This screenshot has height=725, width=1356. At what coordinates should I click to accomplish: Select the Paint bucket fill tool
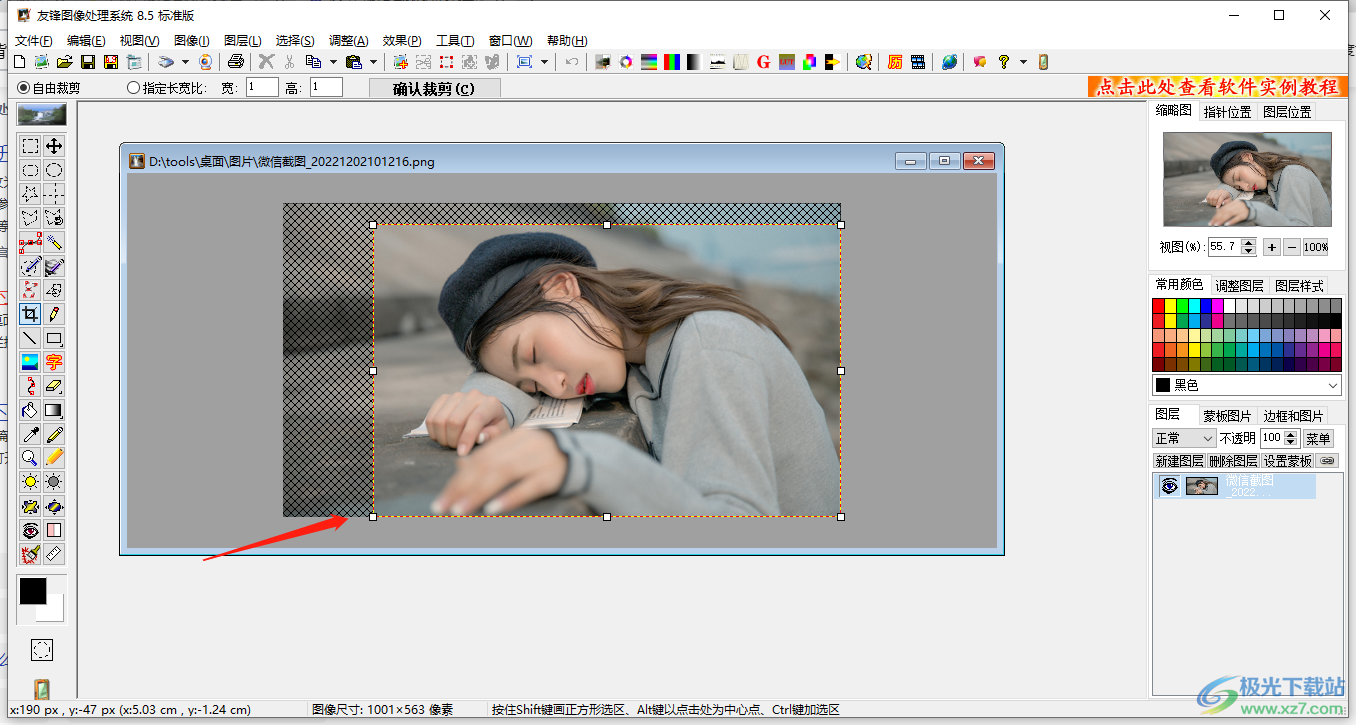pyautogui.click(x=31, y=410)
